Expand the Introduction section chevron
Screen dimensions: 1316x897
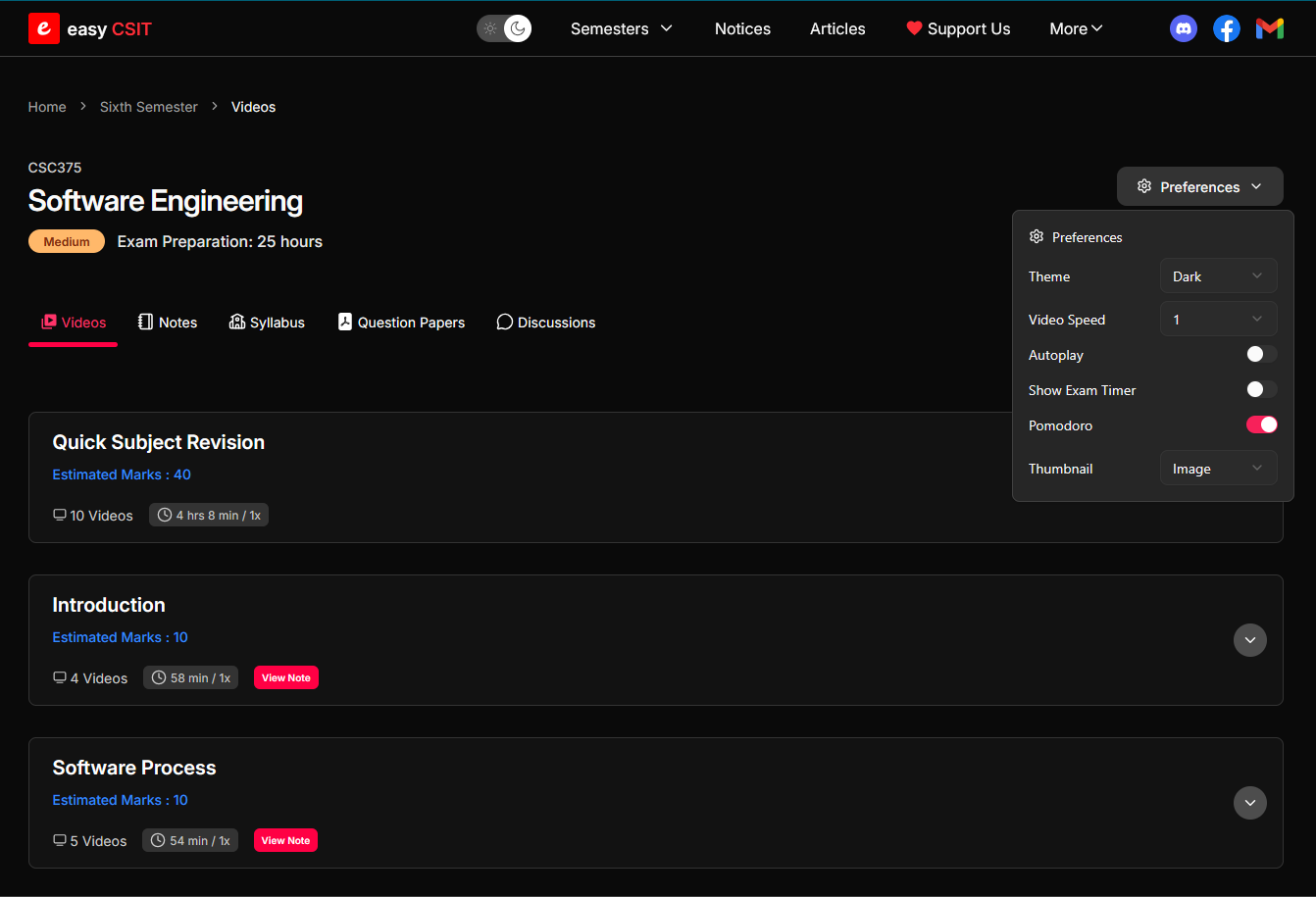coord(1249,640)
